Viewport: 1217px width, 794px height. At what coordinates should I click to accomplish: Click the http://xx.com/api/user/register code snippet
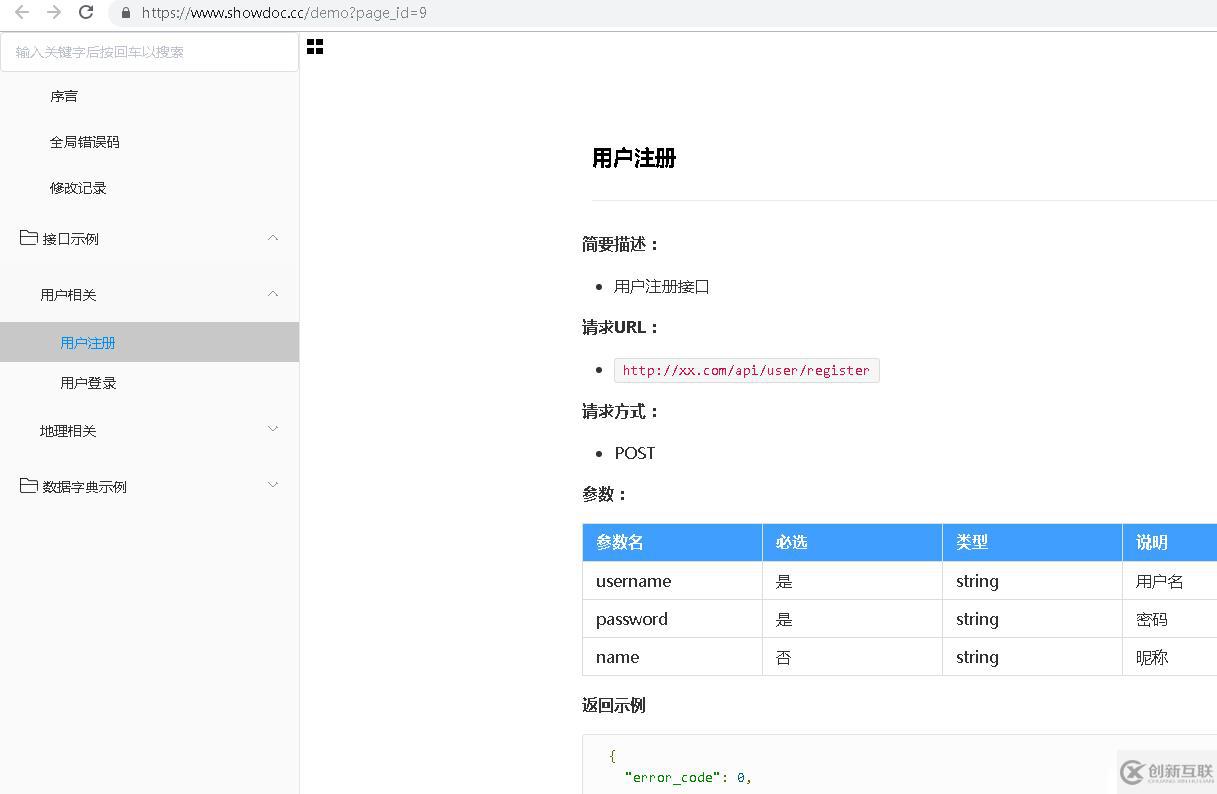[x=746, y=370]
